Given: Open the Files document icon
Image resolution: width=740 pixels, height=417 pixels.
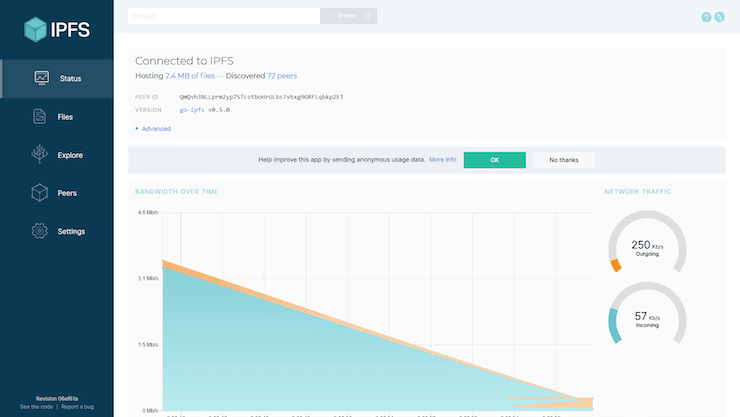Looking at the screenshot, I should (40, 117).
